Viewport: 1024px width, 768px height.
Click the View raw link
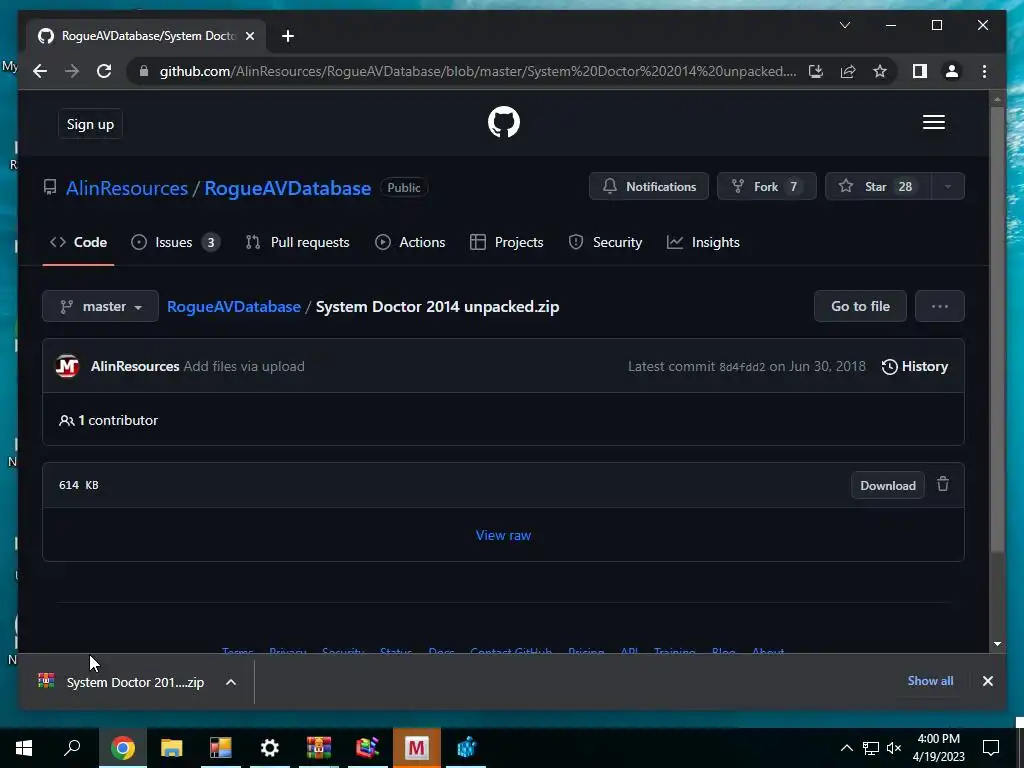coord(503,536)
